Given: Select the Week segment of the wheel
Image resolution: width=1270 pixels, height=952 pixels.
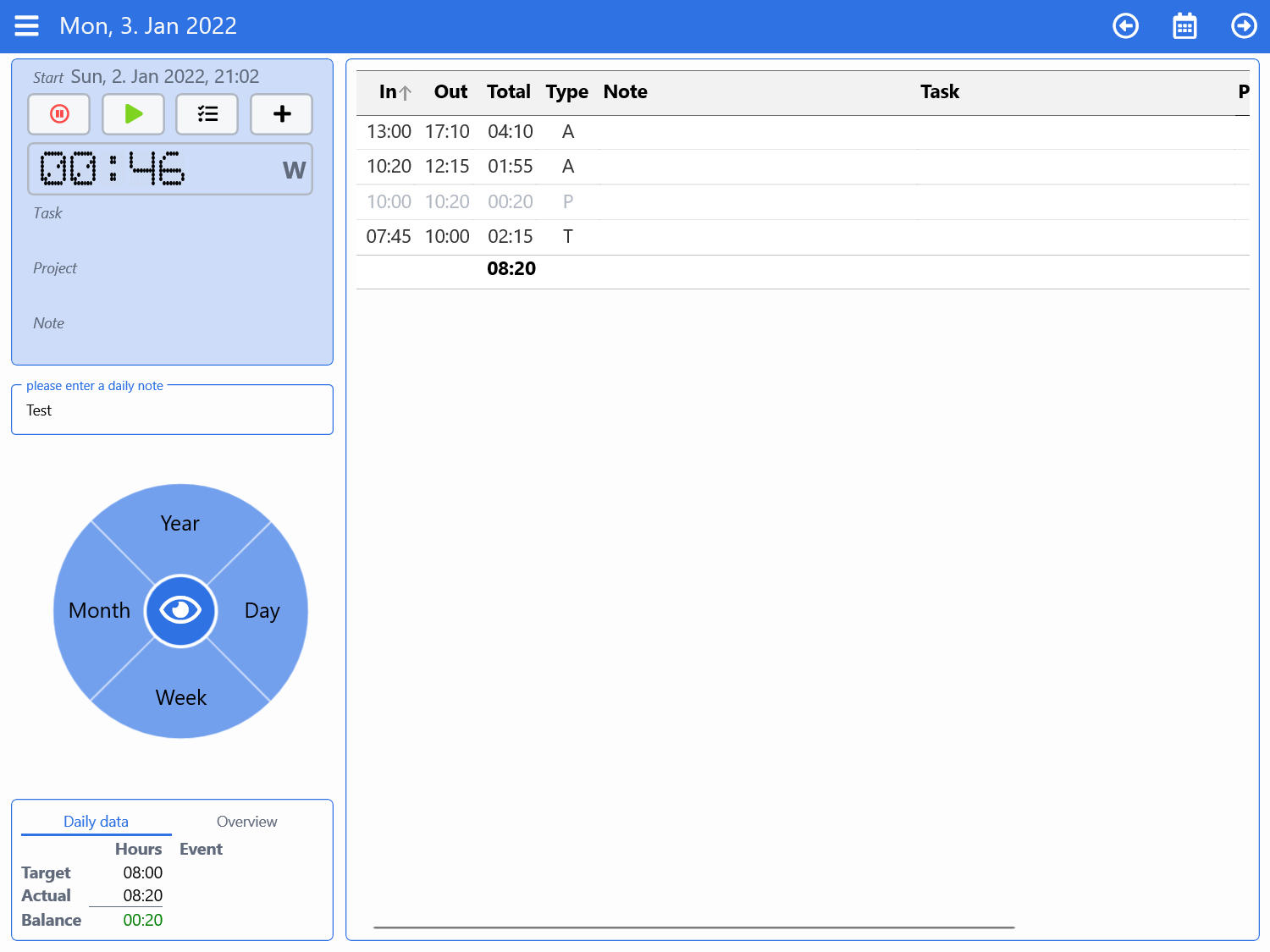Looking at the screenshot, I should 180,697.
